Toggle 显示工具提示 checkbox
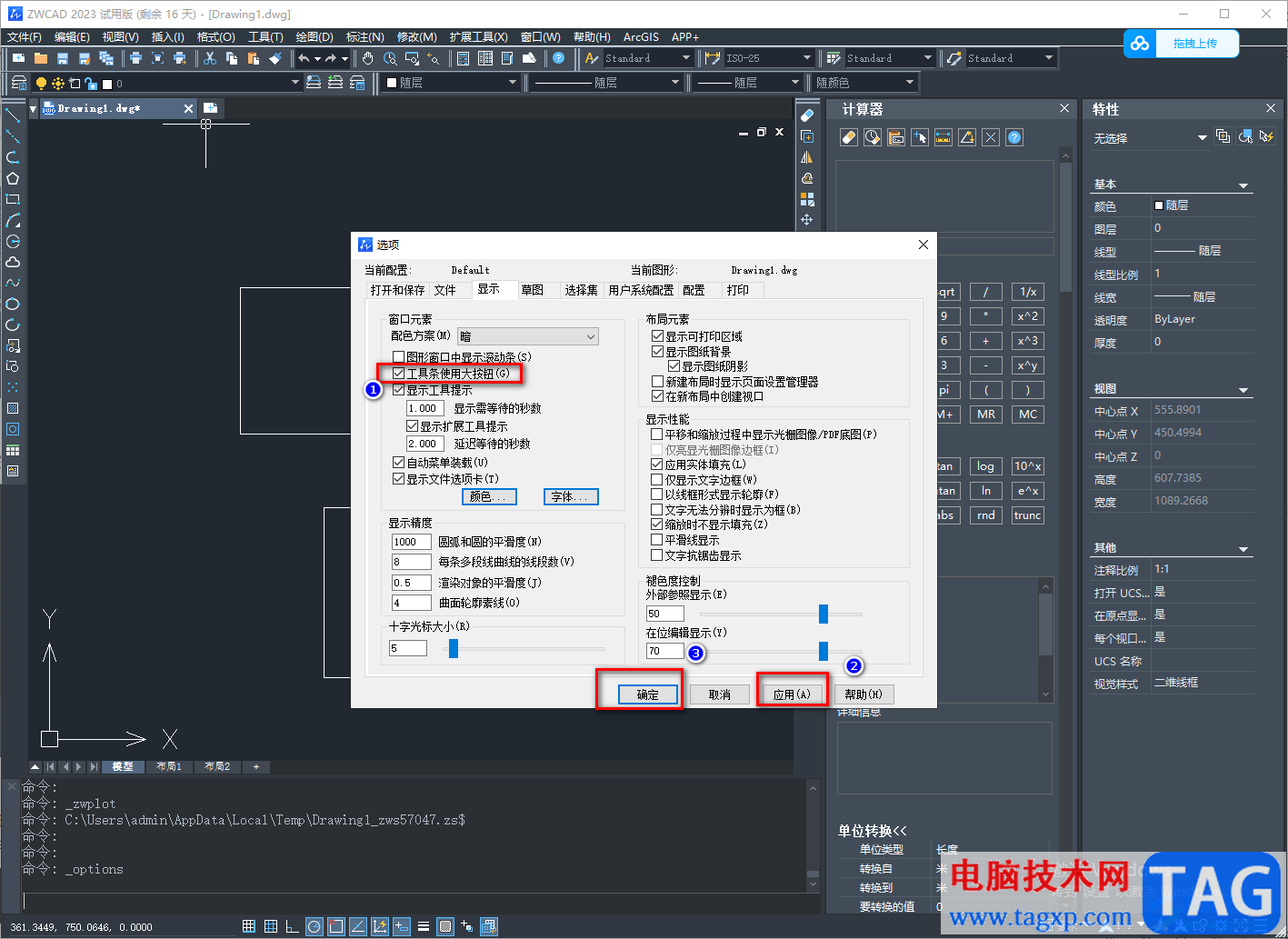 coord(398,390)
